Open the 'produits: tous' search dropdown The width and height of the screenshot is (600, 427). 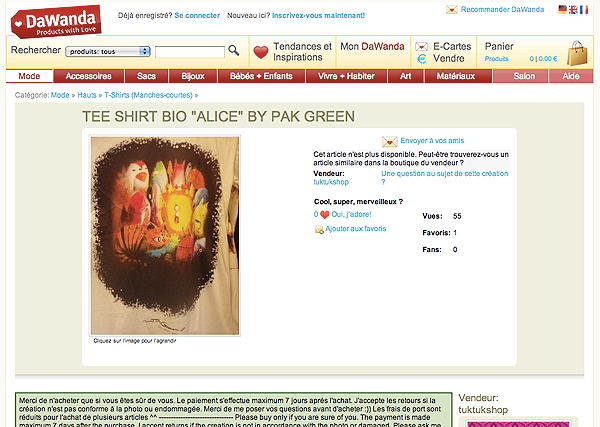(108, 51)
